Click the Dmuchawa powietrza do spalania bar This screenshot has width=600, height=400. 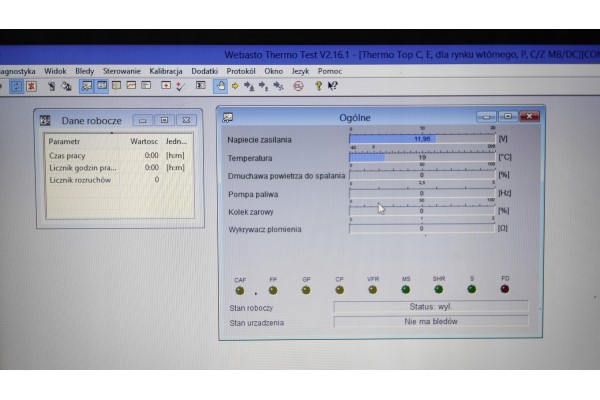tap(422, 175)
